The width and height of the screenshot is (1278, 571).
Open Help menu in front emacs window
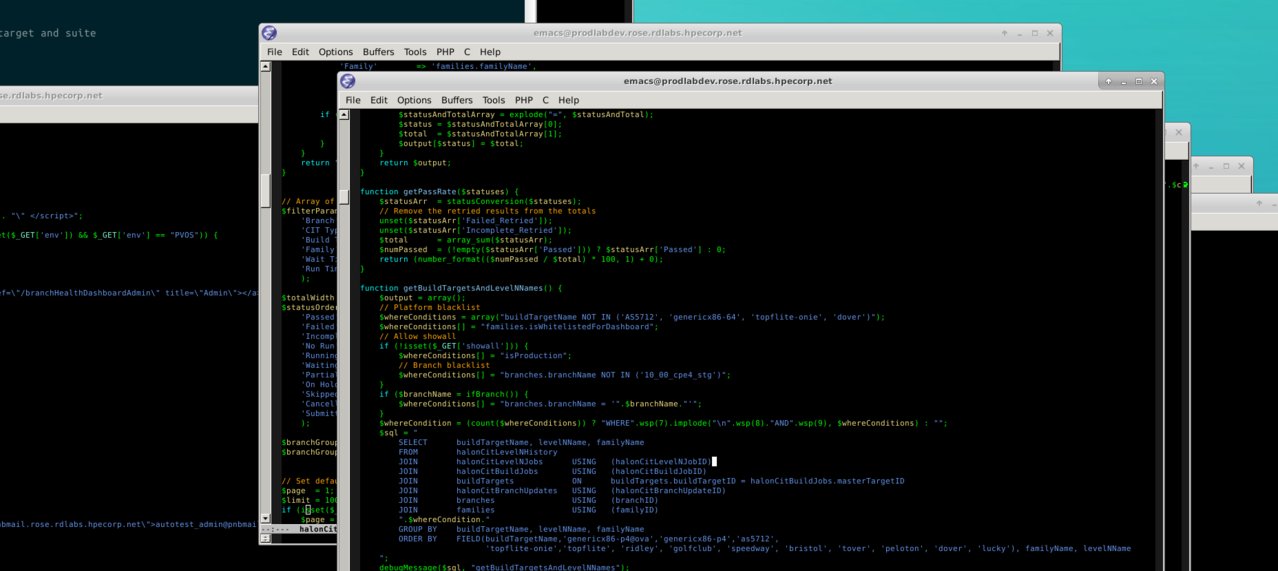pyautogui.click(x=568, y=100)
